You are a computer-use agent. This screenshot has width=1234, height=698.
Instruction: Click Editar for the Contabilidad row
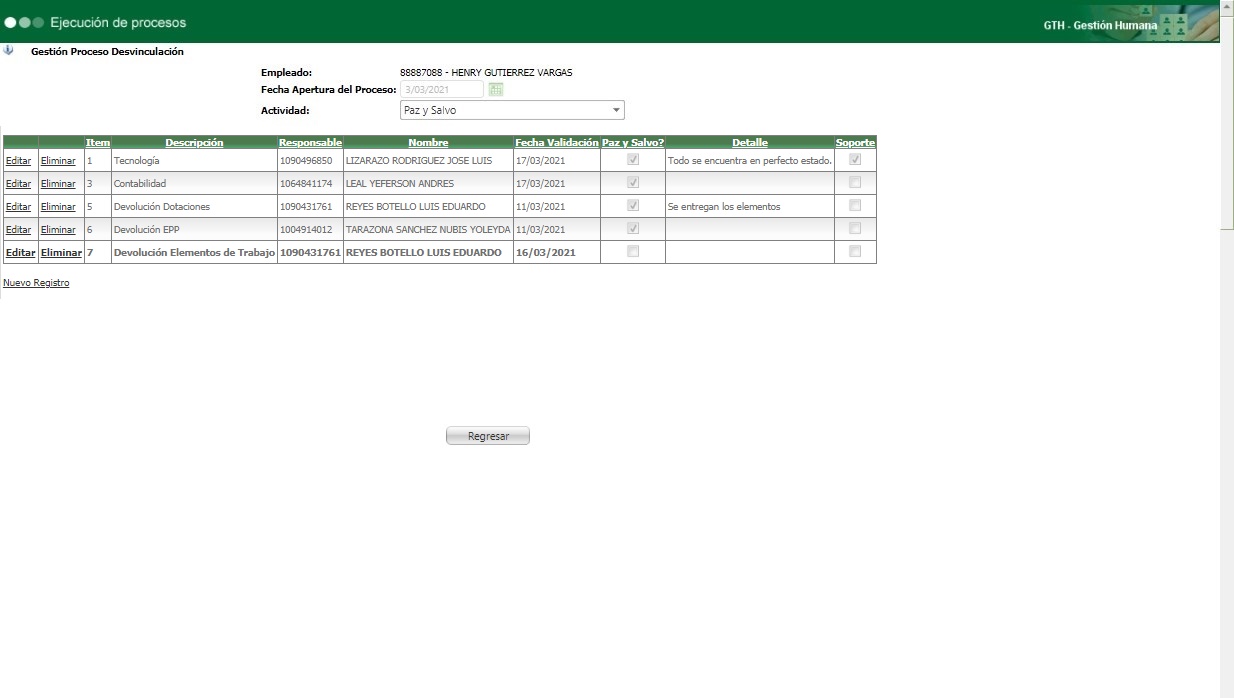click(x=18, y=184)
